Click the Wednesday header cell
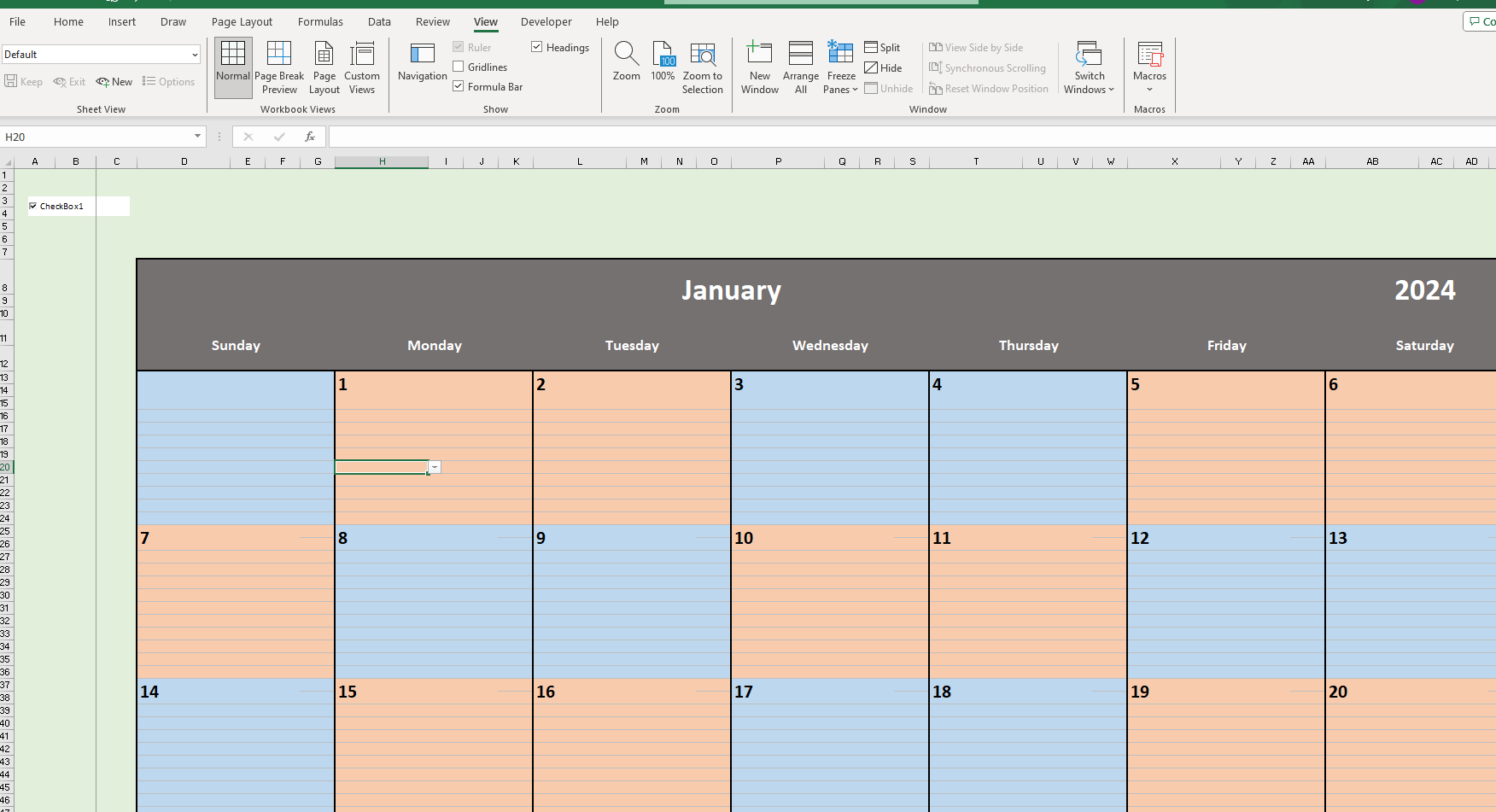The height and width of the screenshot is (812, 1496). pyautogui.click(x=830, y=345)
